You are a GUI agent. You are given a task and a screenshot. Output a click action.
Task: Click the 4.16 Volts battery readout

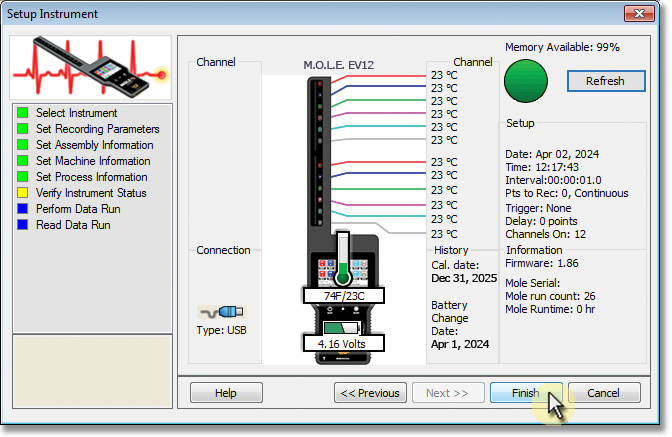[344, 344]
